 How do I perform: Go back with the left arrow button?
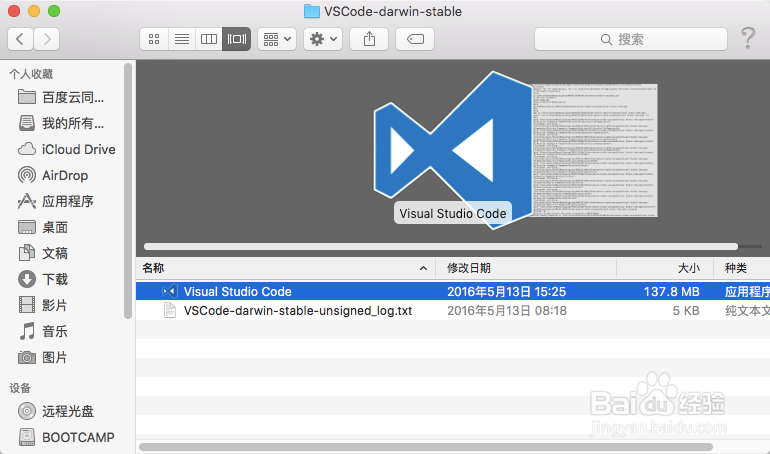coord(20,39)
